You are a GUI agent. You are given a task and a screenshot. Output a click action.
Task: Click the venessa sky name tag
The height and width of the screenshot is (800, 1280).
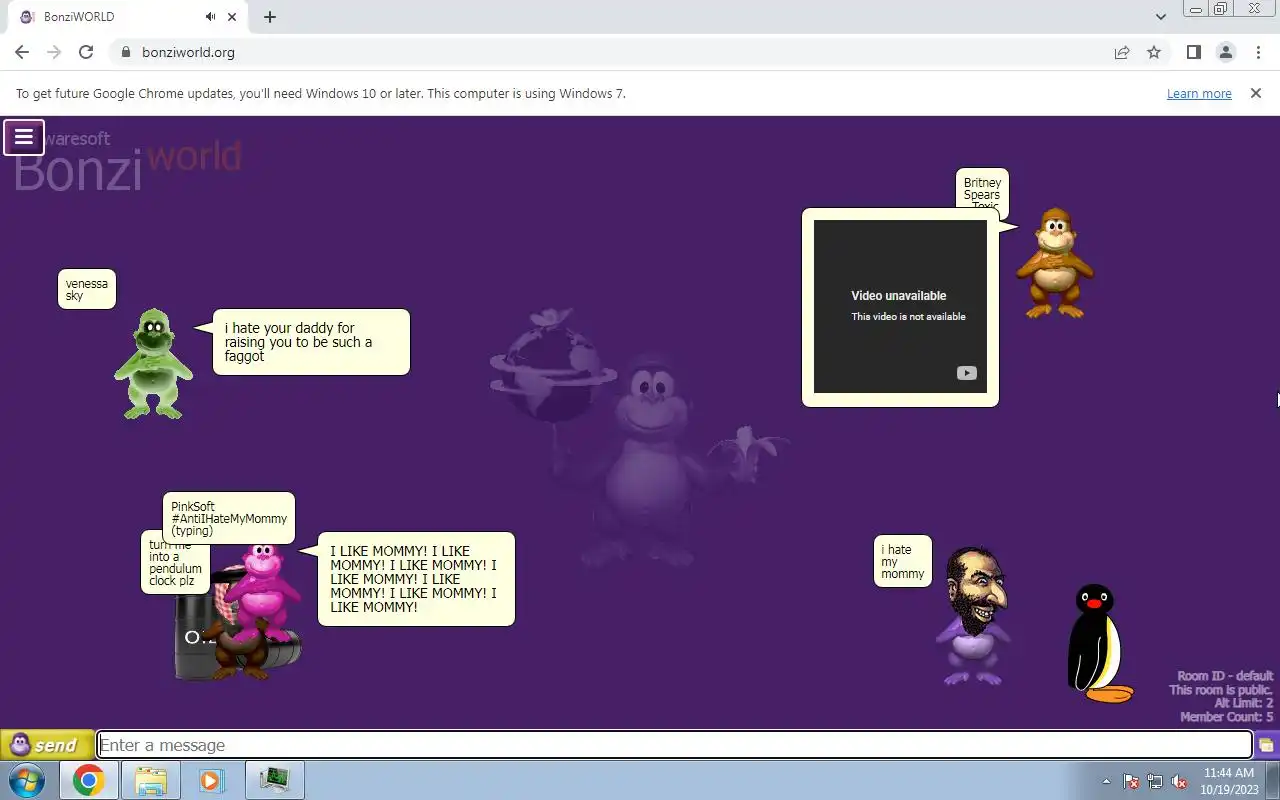coord(87,289)
